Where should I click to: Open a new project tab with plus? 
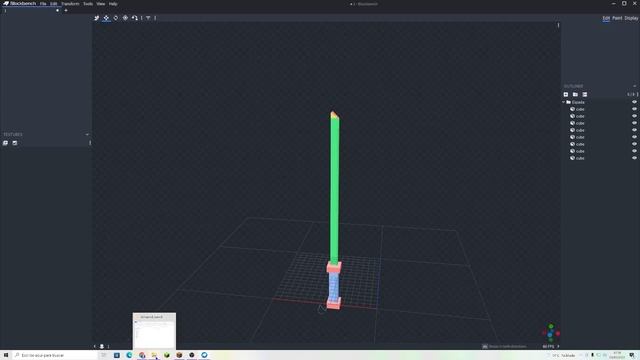(x=66, y=10)
